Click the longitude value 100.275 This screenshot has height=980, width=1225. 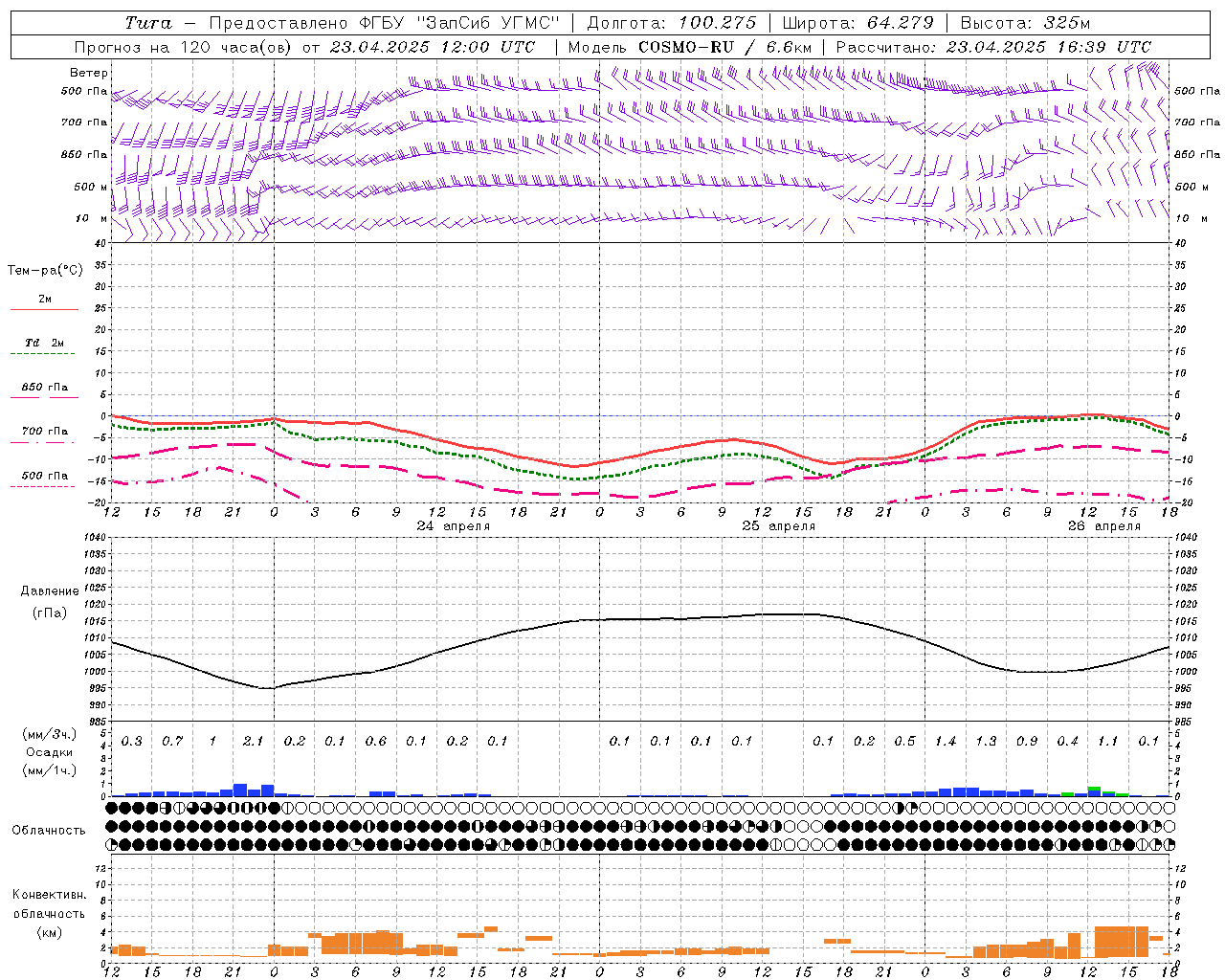click(717, 23)
